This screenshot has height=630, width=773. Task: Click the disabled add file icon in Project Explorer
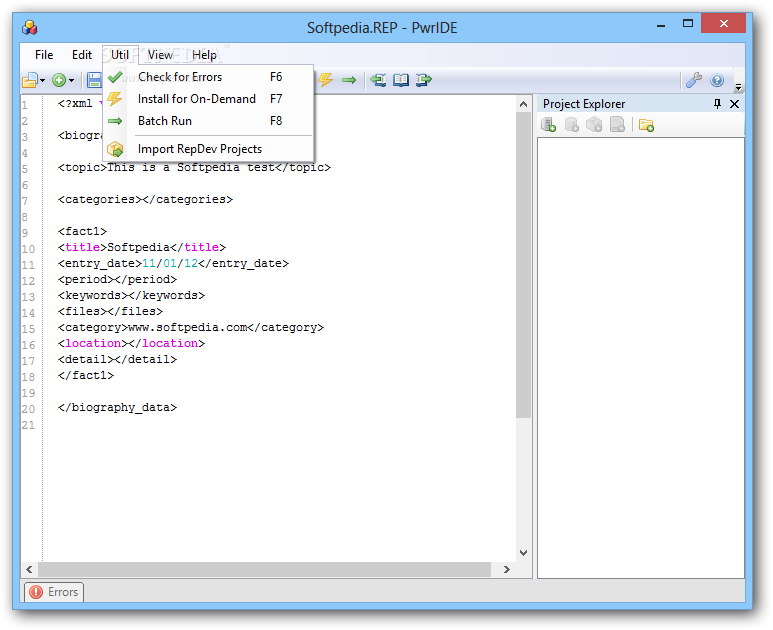(617, 125)
